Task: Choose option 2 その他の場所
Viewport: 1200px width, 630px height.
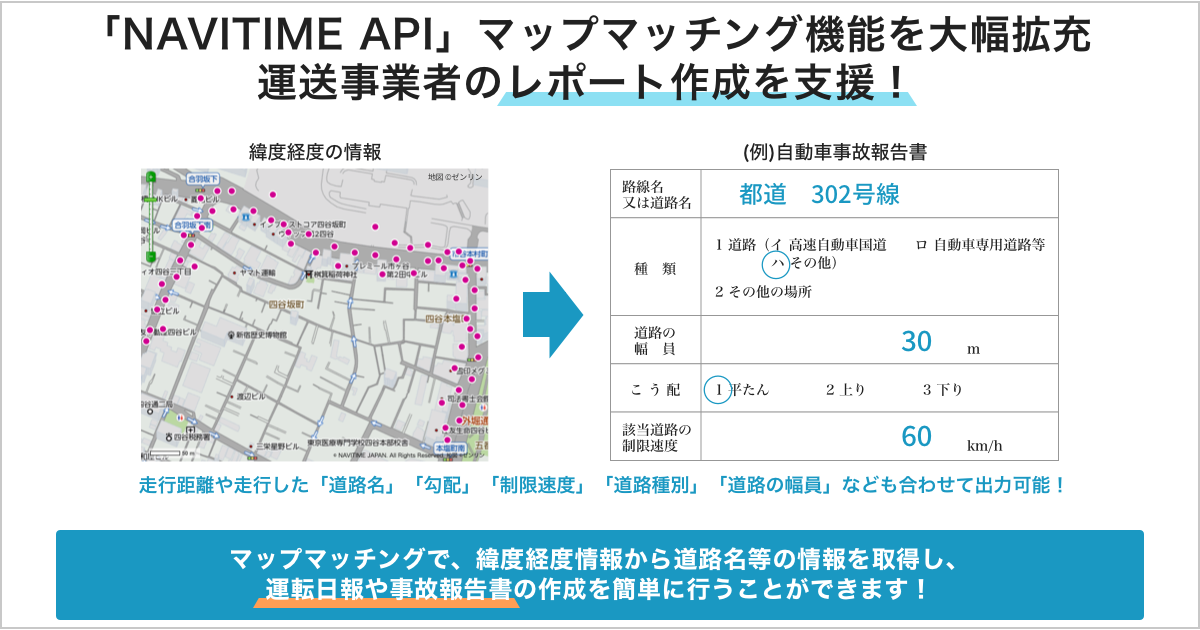Action: (763, 292)
